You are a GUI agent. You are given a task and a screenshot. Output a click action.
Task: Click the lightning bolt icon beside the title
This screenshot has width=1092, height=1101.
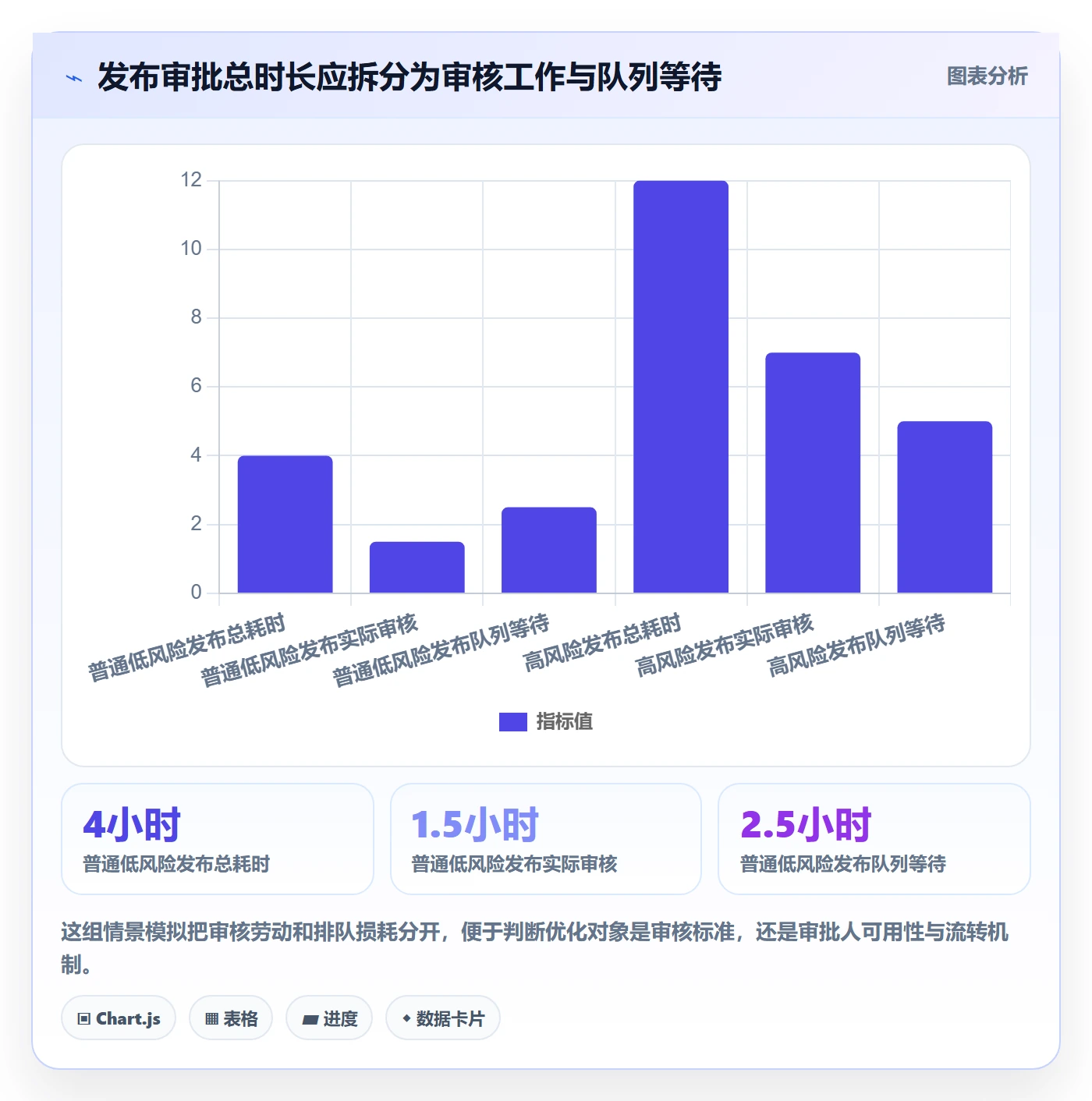click(x=74, y=78)
